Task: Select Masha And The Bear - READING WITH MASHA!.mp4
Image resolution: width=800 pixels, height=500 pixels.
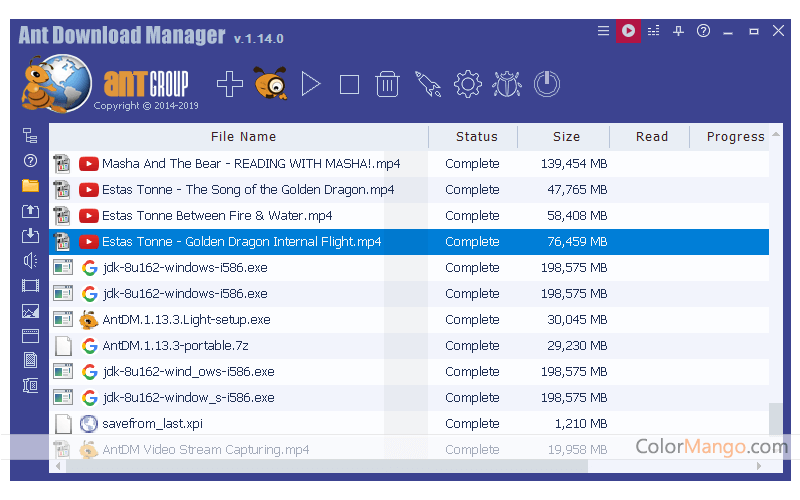Action: 409,164
